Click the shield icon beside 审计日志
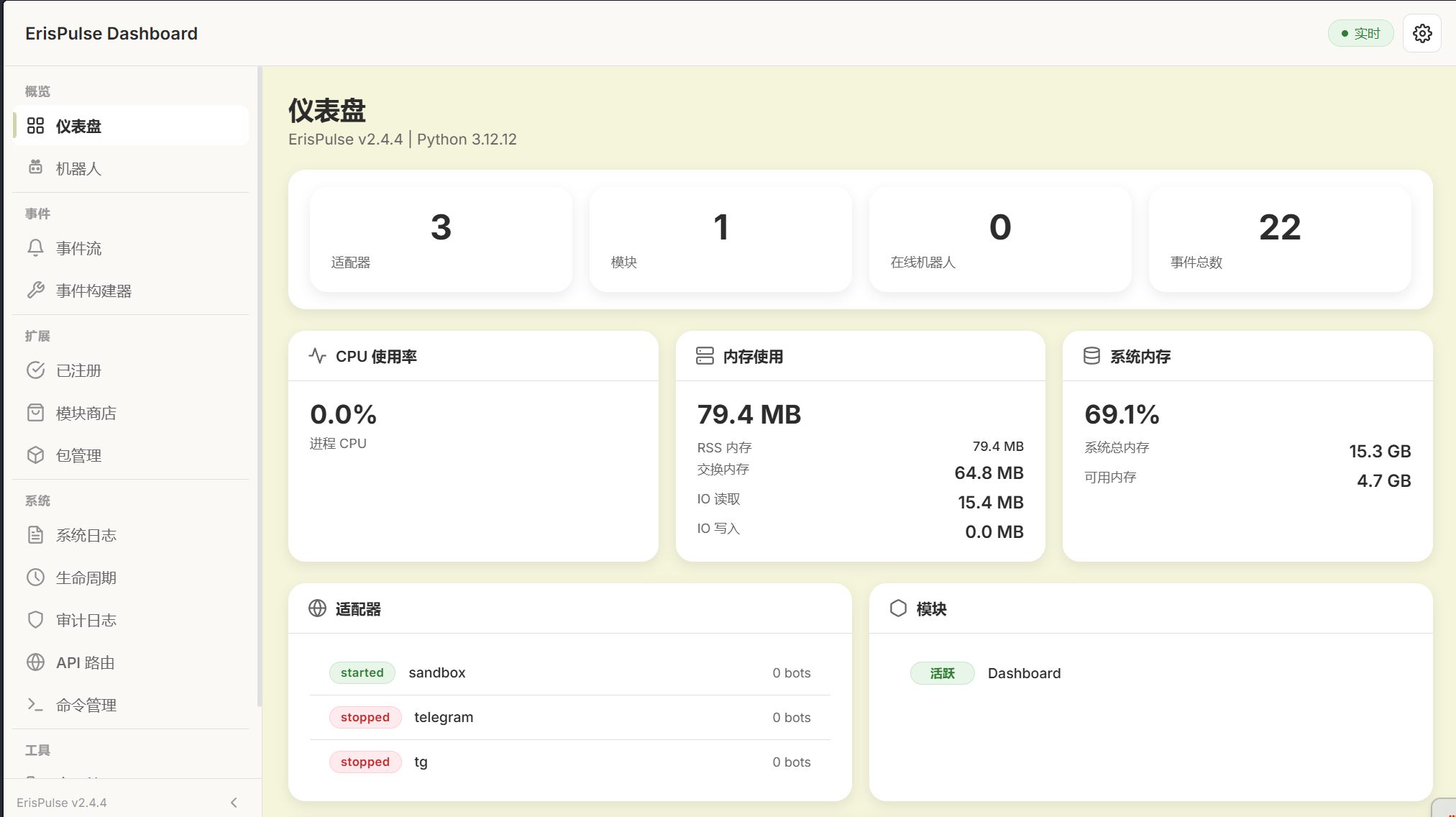Viewport: 1456px width, 817px height. [35, 620]
